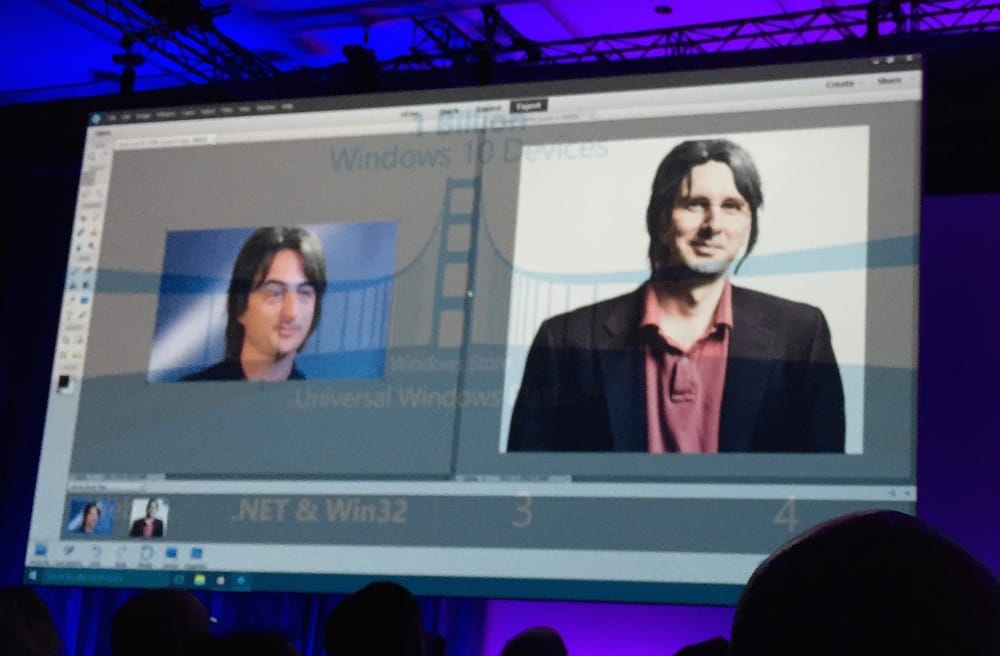Click the Redo icon in the bottom bar
Viewport: 1000px width, 656px height.
(x=121, y=555)
